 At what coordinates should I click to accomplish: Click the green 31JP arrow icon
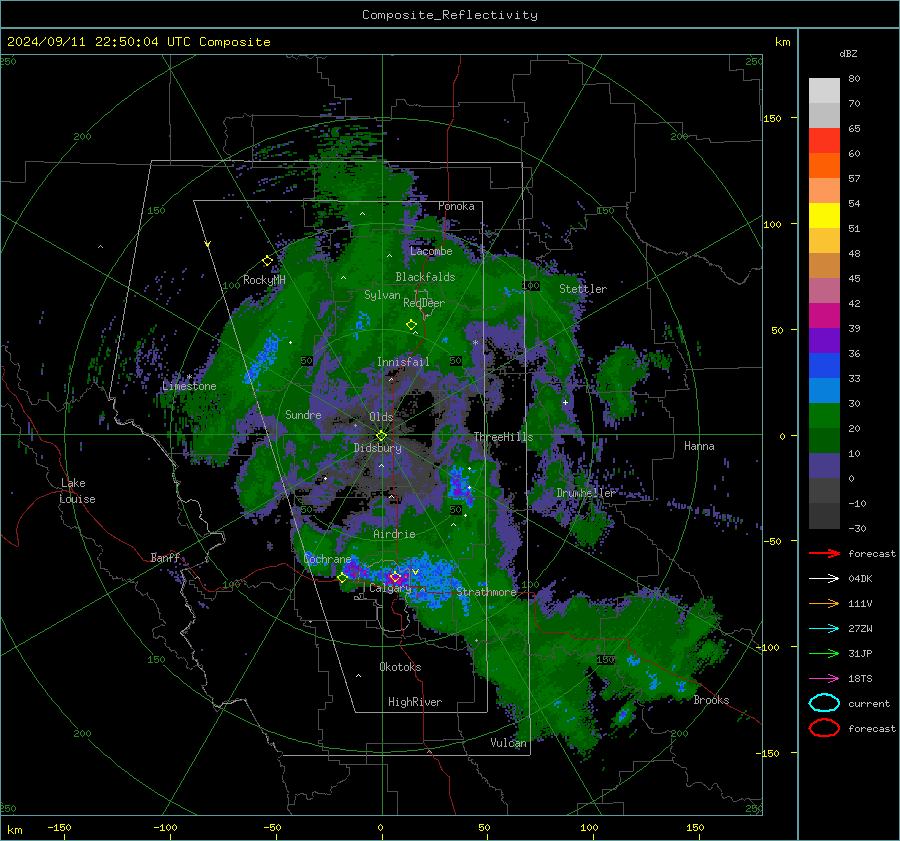coord(824,653)
